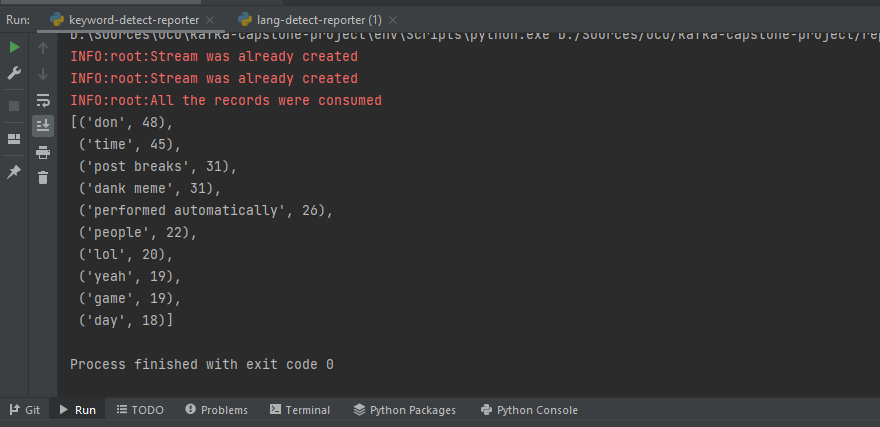Viewport: 880px width, 427px height.
Task: Click the ('lol', 20) output row
Action: pyautogui.click(x=126, y=255)
